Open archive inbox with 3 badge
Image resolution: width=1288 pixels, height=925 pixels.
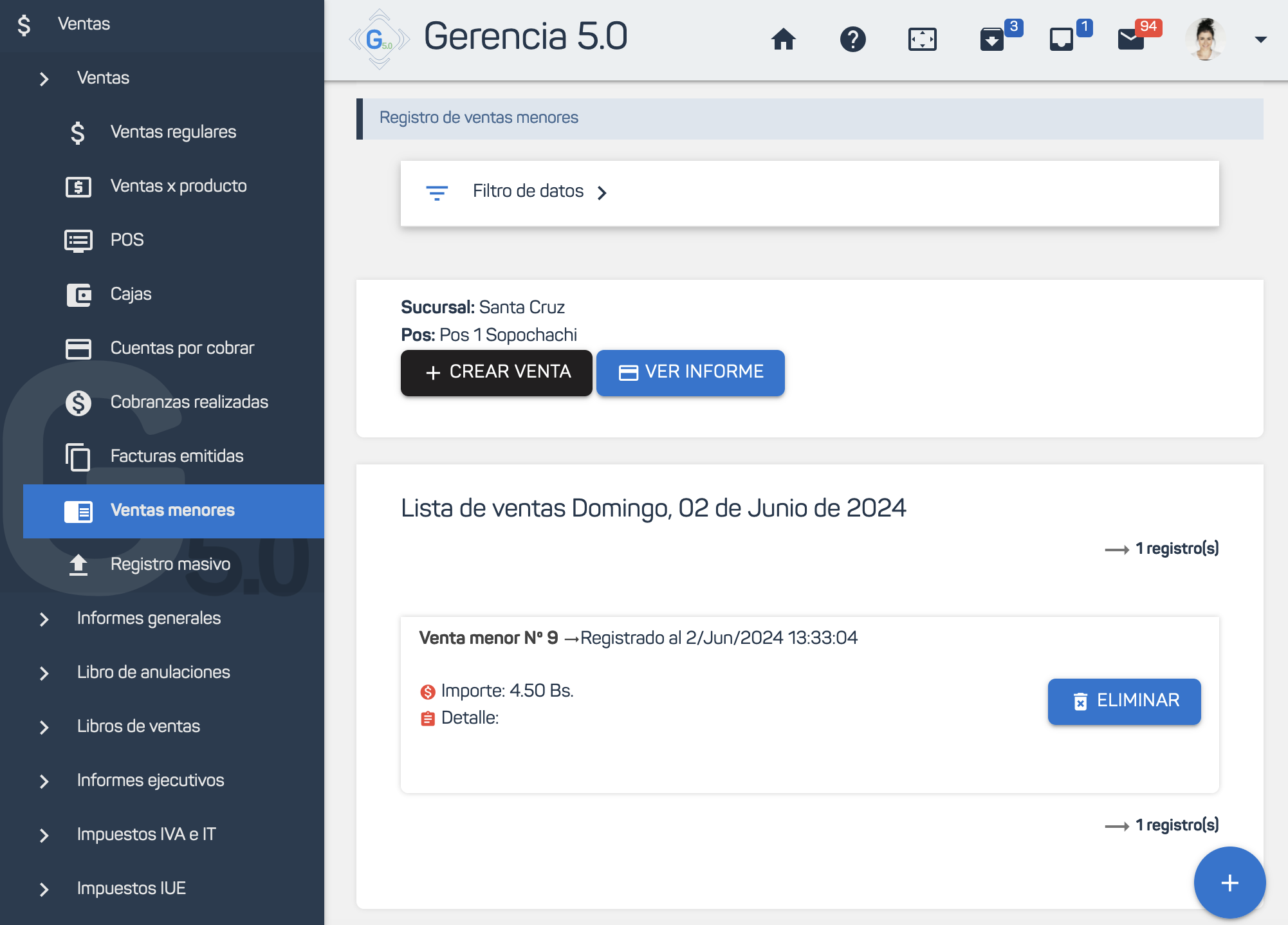tap(992, 39)
